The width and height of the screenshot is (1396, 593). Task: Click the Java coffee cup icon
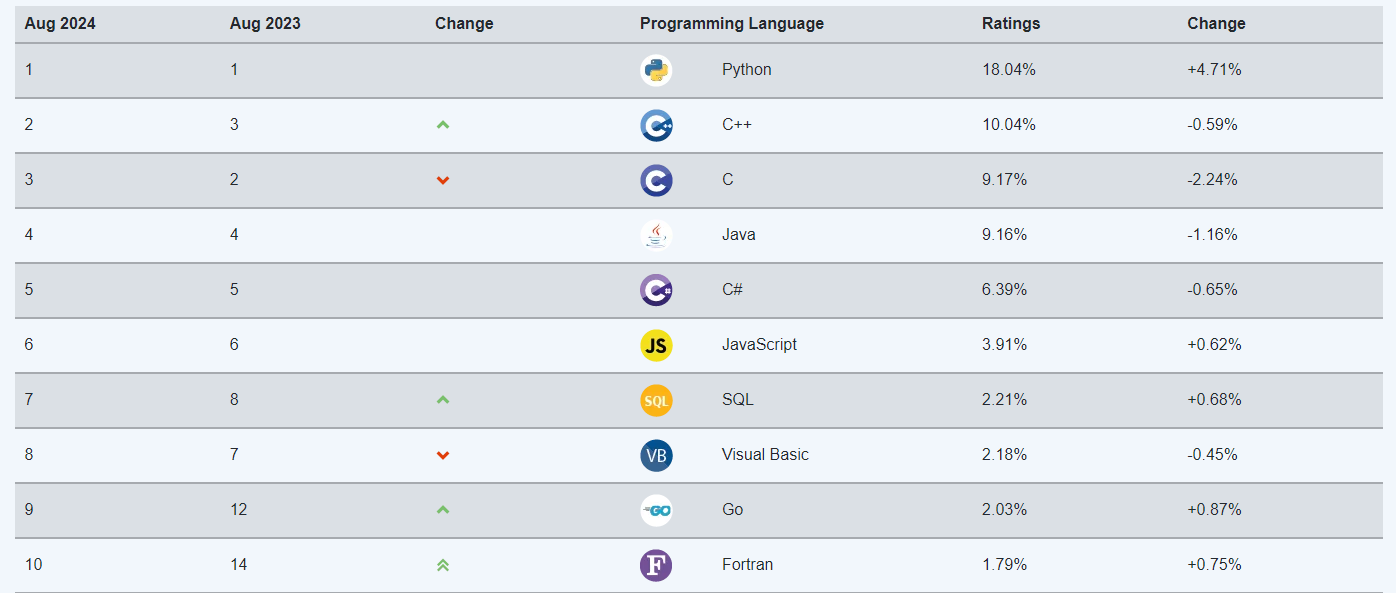pyautogui.click(x=656, y=235)
